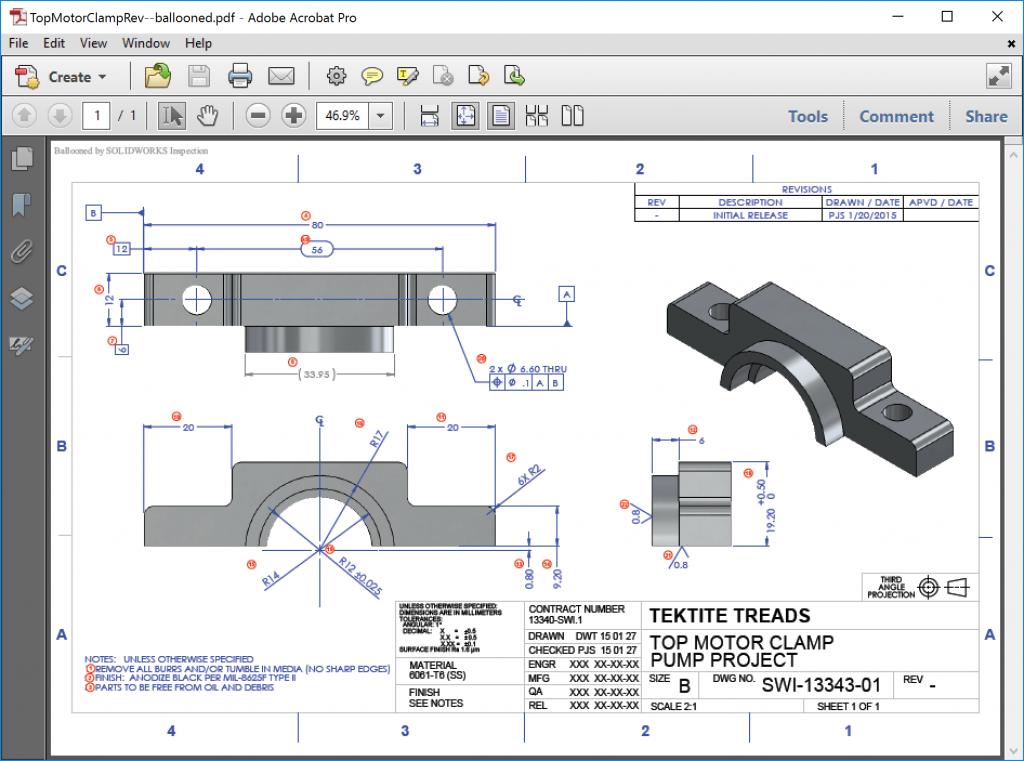Open the Page Thumbnails side panel
This screenshot has width=1024, height=761.
22,159
